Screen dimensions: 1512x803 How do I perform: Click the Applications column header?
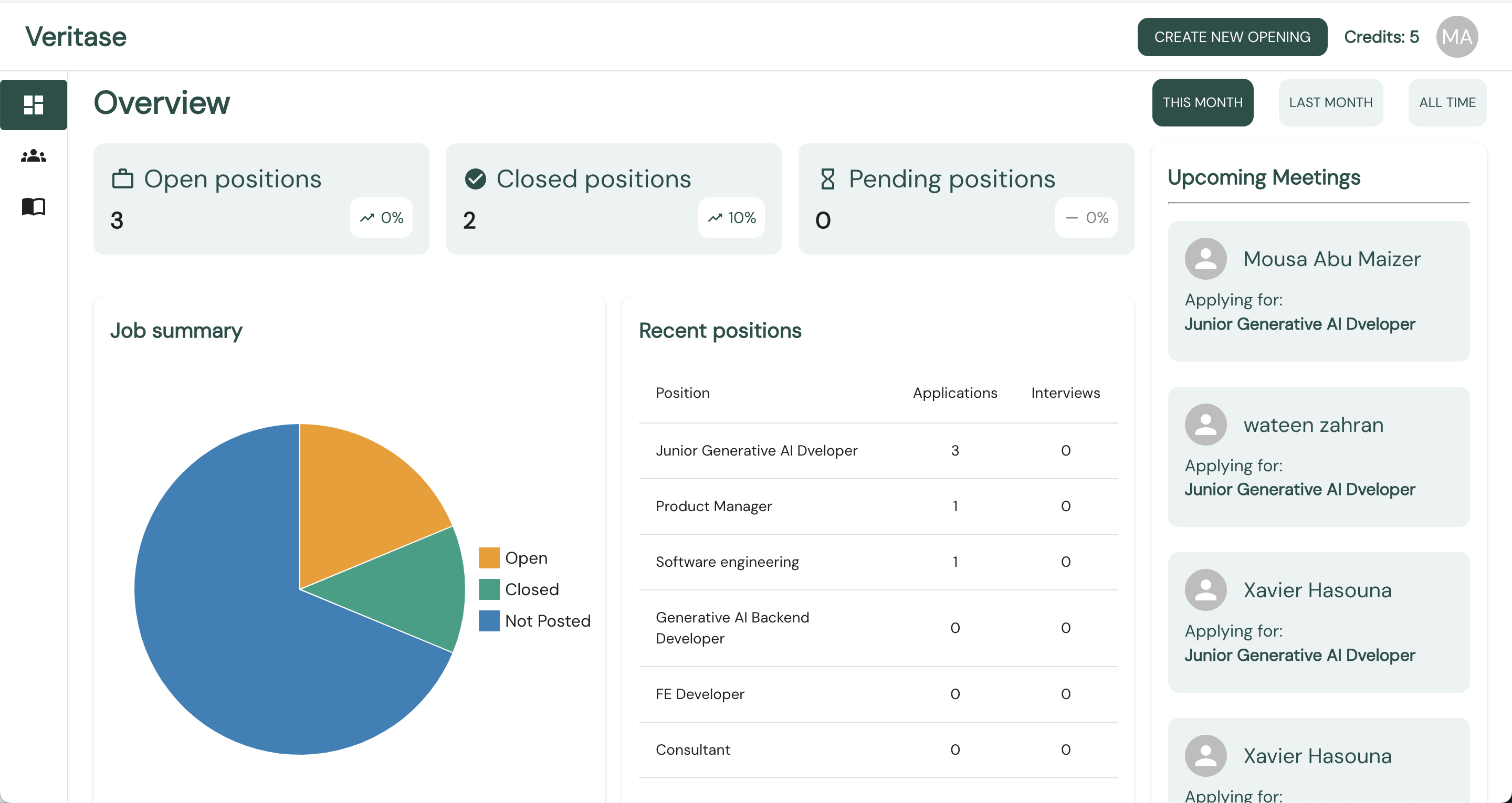click(x=955, y=393)
